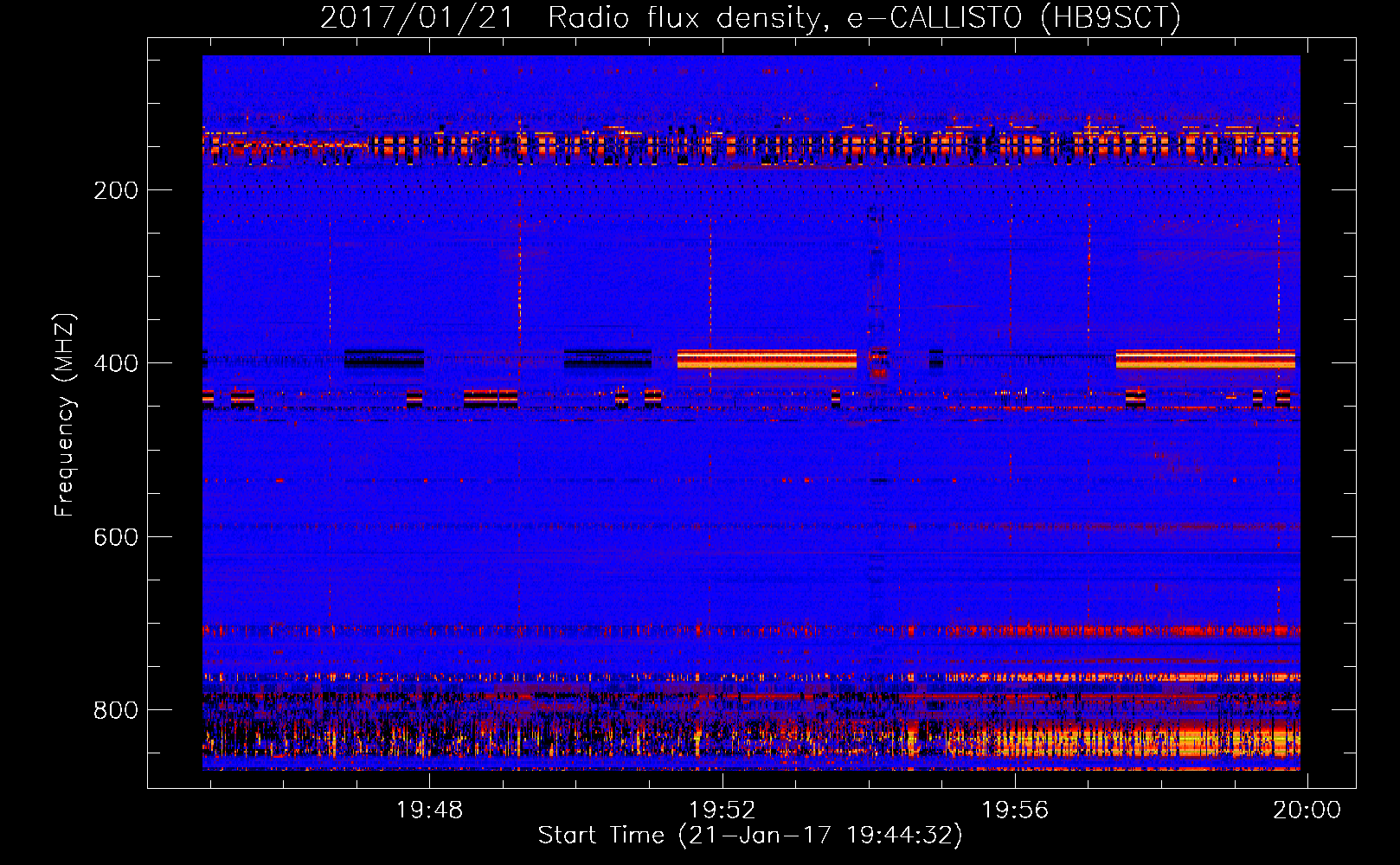
Task: Click the bright 400 MHz burst near 19:58
Action: pyautogui.click(x=1205, y=359)
